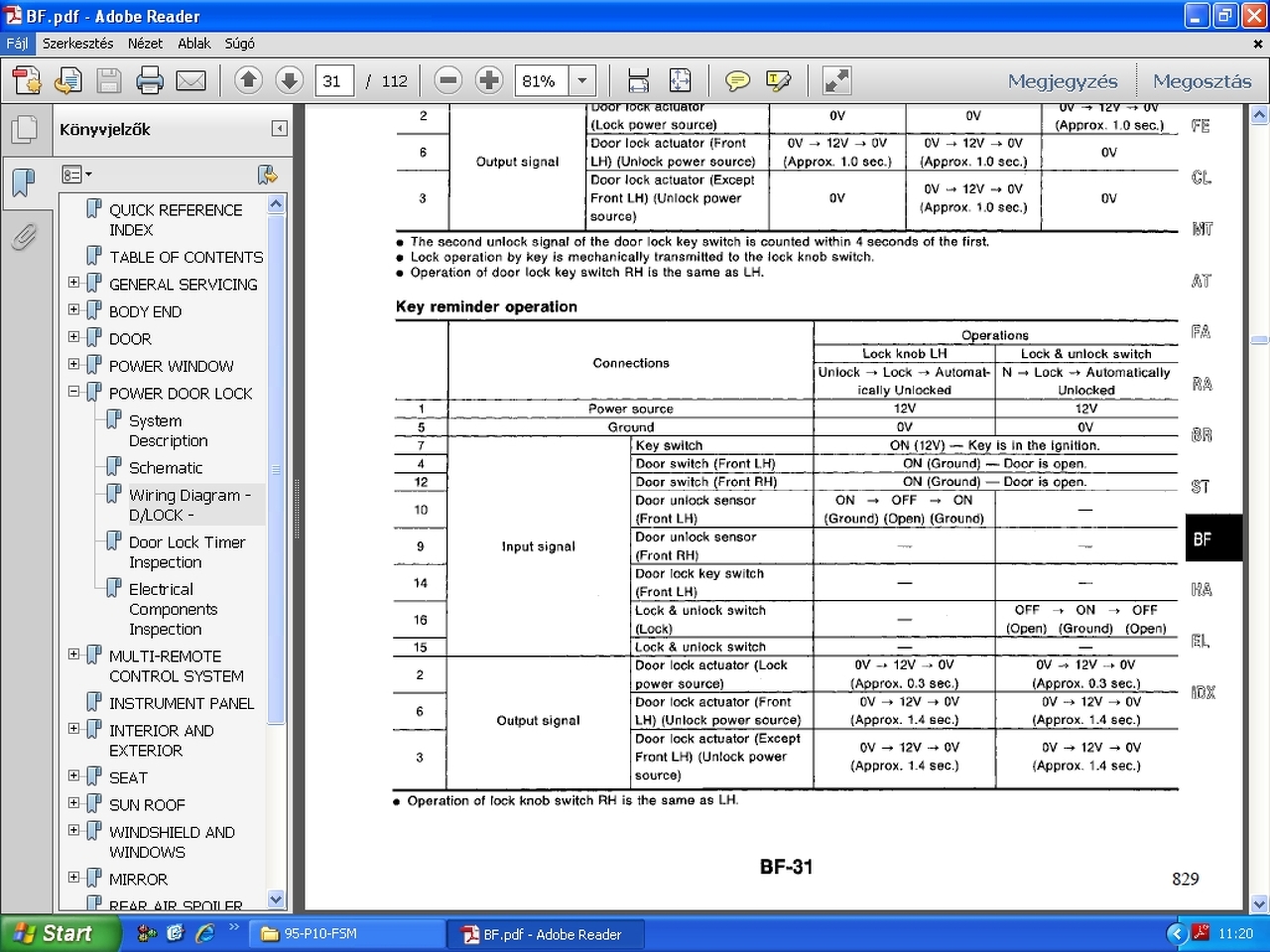1270x952 pixels.
Task: Switch to read mode icon
Action: 836,80
